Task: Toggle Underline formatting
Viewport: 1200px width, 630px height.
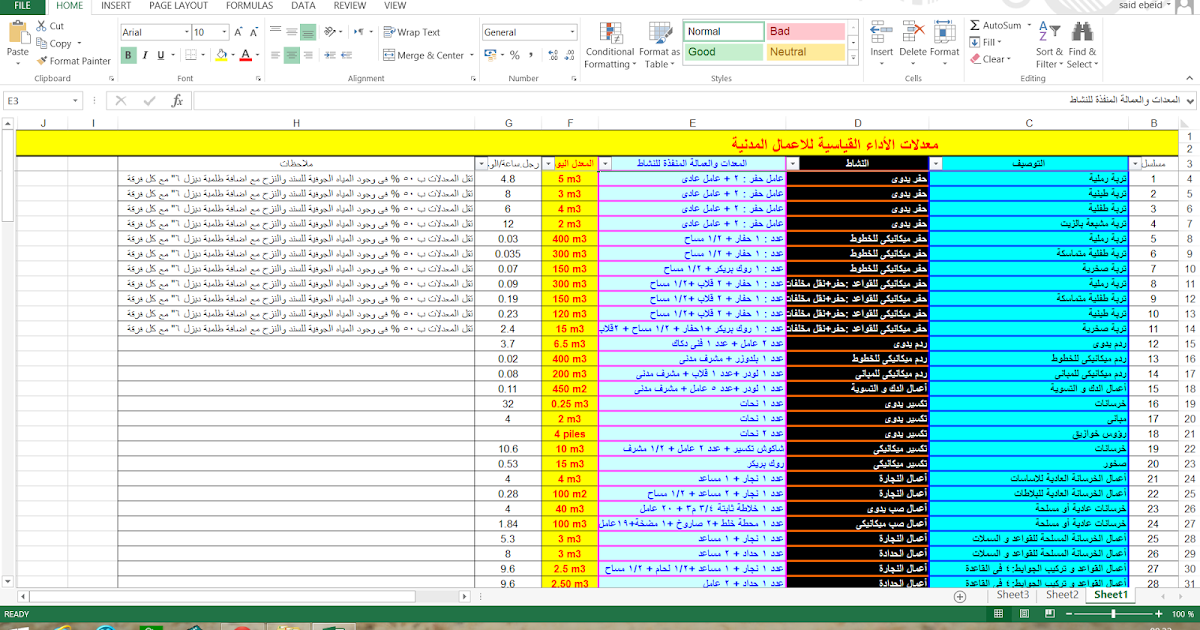Action: (160, 55)
